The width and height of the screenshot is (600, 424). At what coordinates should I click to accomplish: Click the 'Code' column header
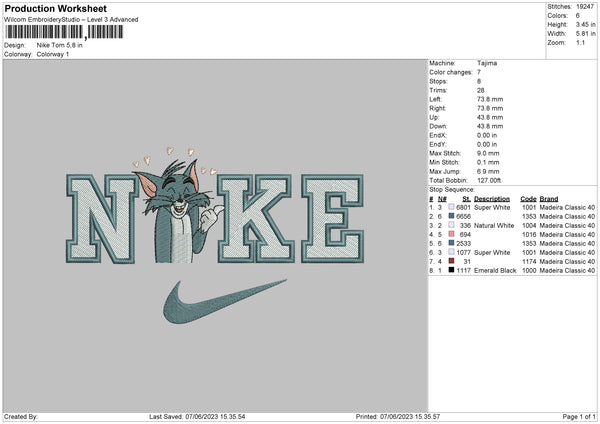tap(528, 199)
